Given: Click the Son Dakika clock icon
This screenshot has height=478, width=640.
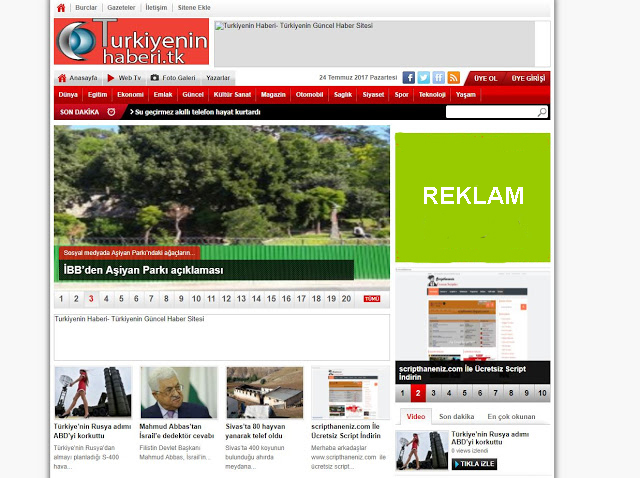Looking at the screenshot, I should point(112,112).
